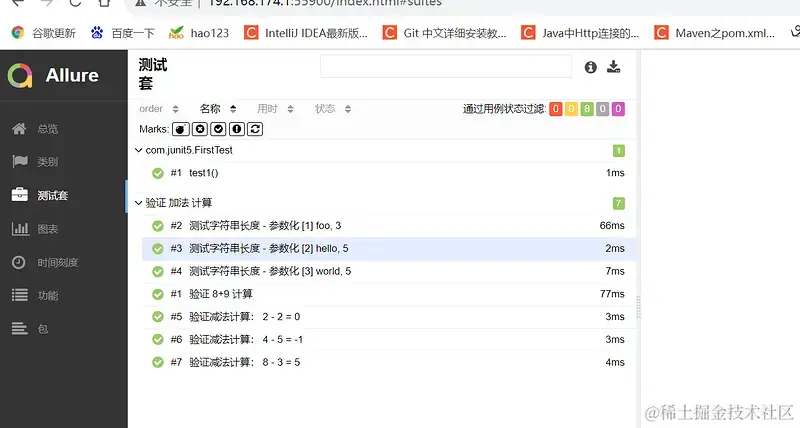This screenshot has width=800, height=428.
Task: Open the 百度一下 bookmark
Action: click(x=122, y=33)
